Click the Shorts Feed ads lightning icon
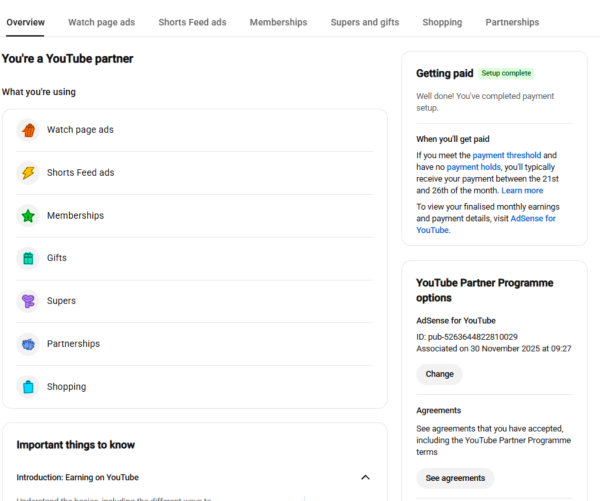The height and width of the screenshot is (501, 600). (x=28, y=173)
